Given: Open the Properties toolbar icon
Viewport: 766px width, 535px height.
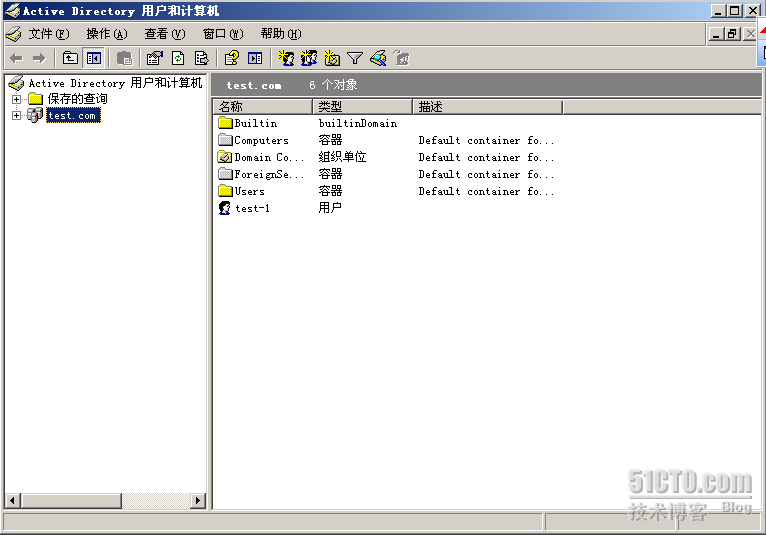Looking at the screenshot, I should [x=155, y=59].
